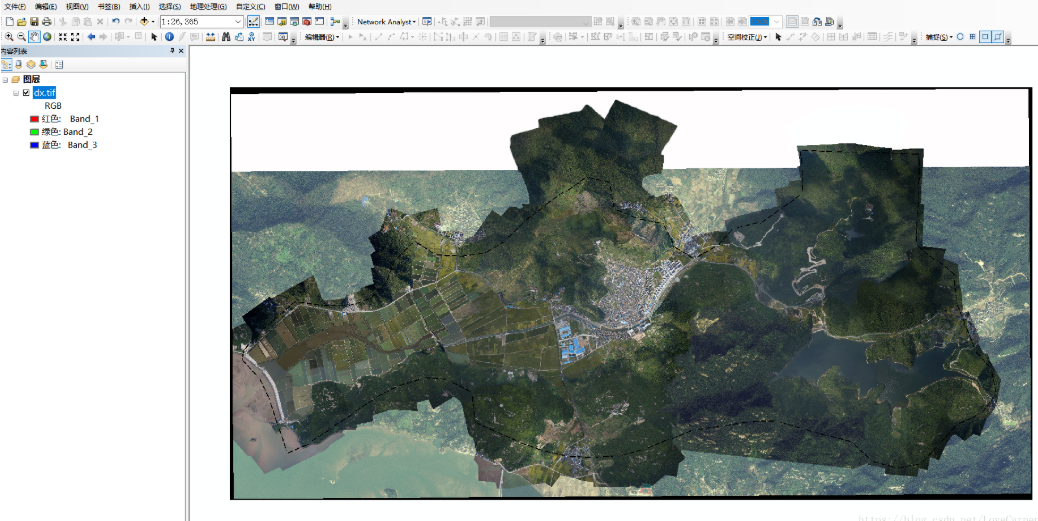Open the Find binoculars tool
The height and width of the screenshot is (521, 1038).
pyautogui.click(x=226, y=37)
